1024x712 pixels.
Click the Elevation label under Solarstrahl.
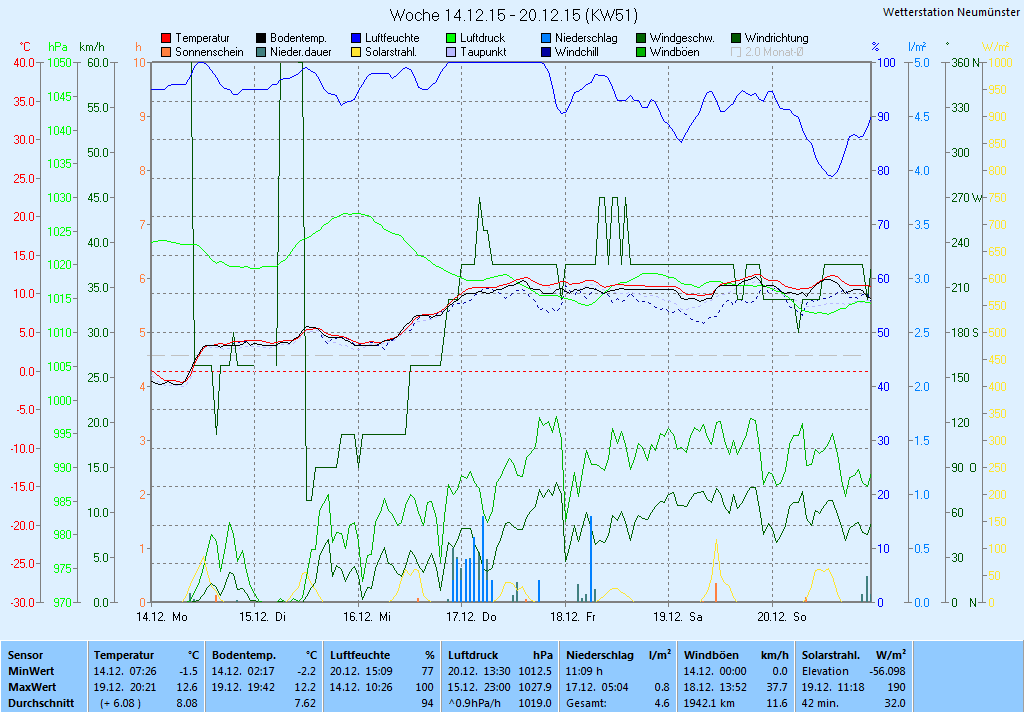click(x=825, y=672)
